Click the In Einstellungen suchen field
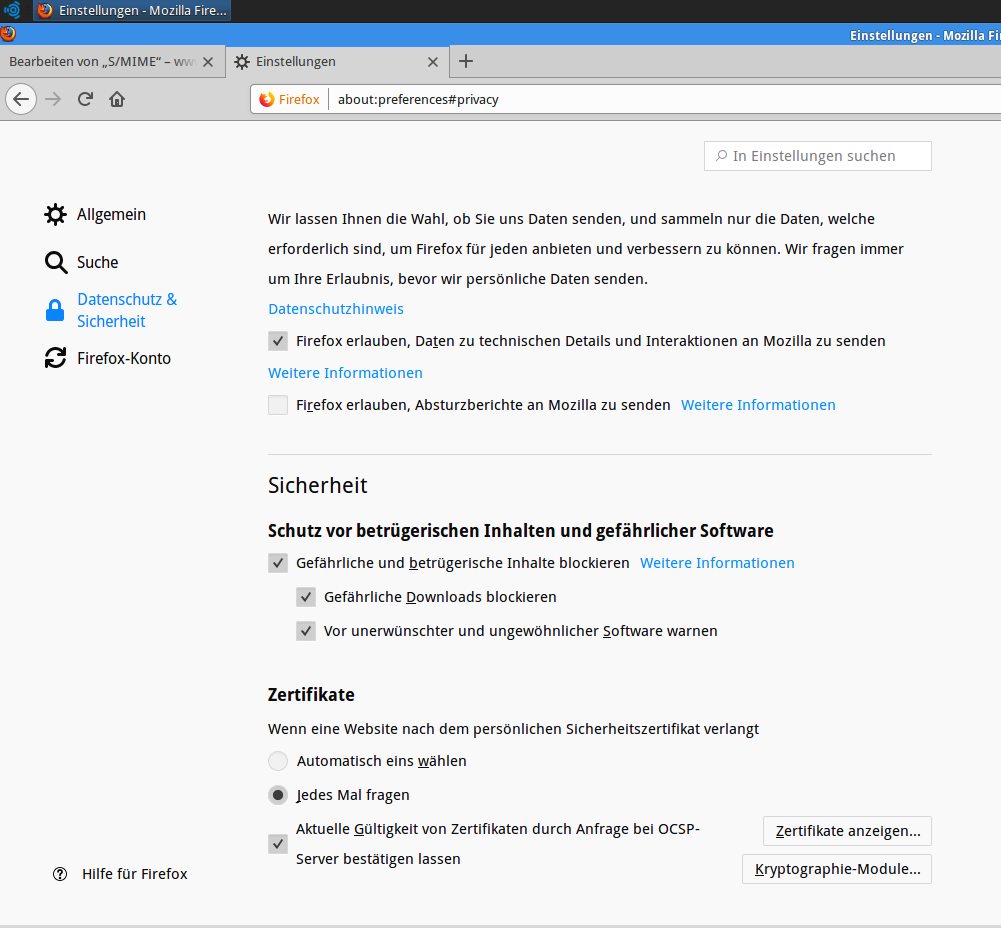 817,156
